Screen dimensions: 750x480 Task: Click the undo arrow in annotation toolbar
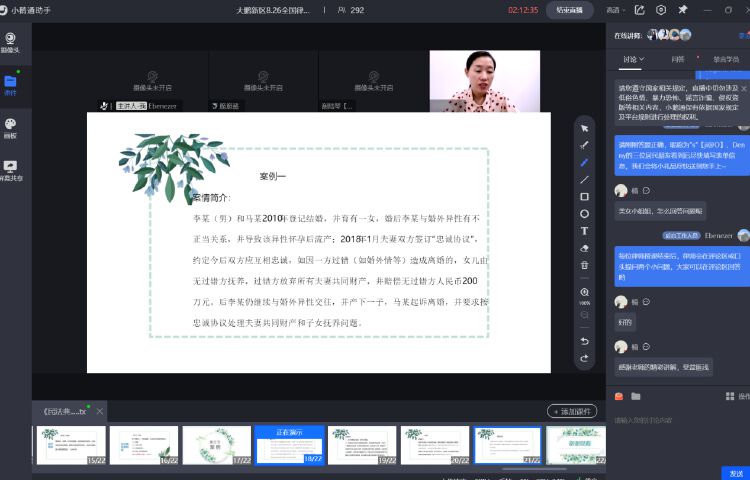[585, 341]
